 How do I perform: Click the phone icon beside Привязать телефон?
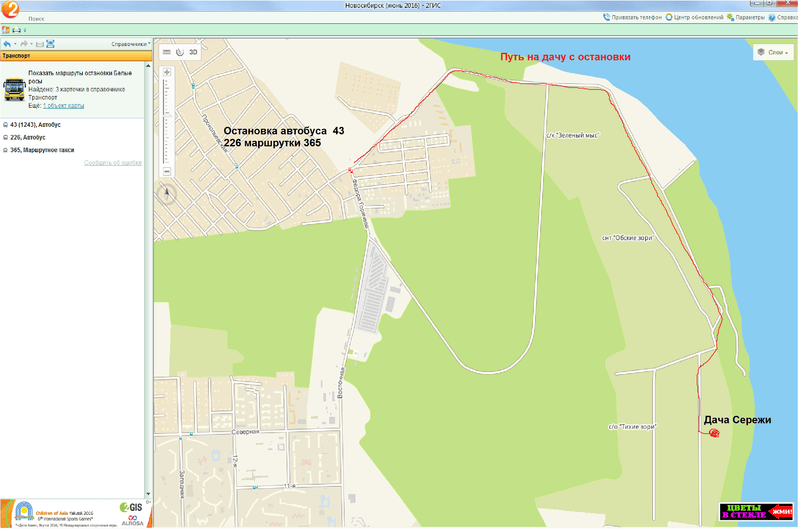607,17
